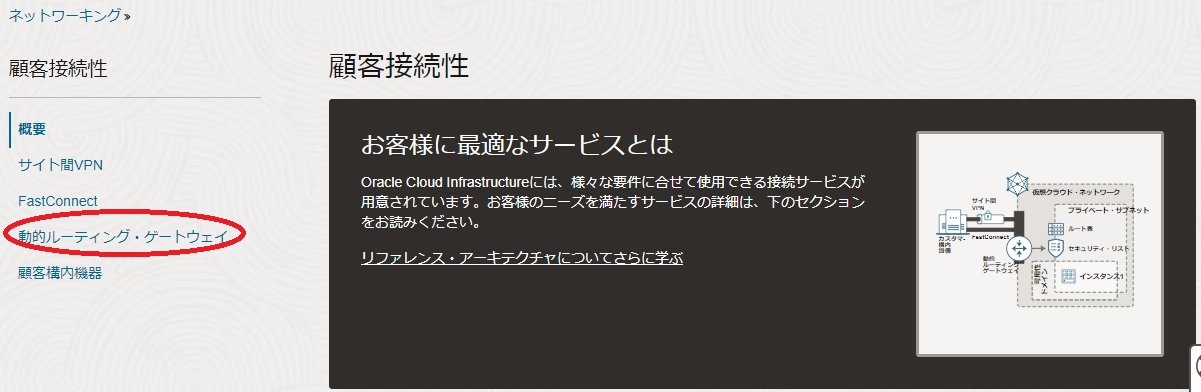Viewport: 1201px width, 392px height.
Task: Click the Oracle Cloud Infrastructure description paragraph
Action: click(612, 202)
